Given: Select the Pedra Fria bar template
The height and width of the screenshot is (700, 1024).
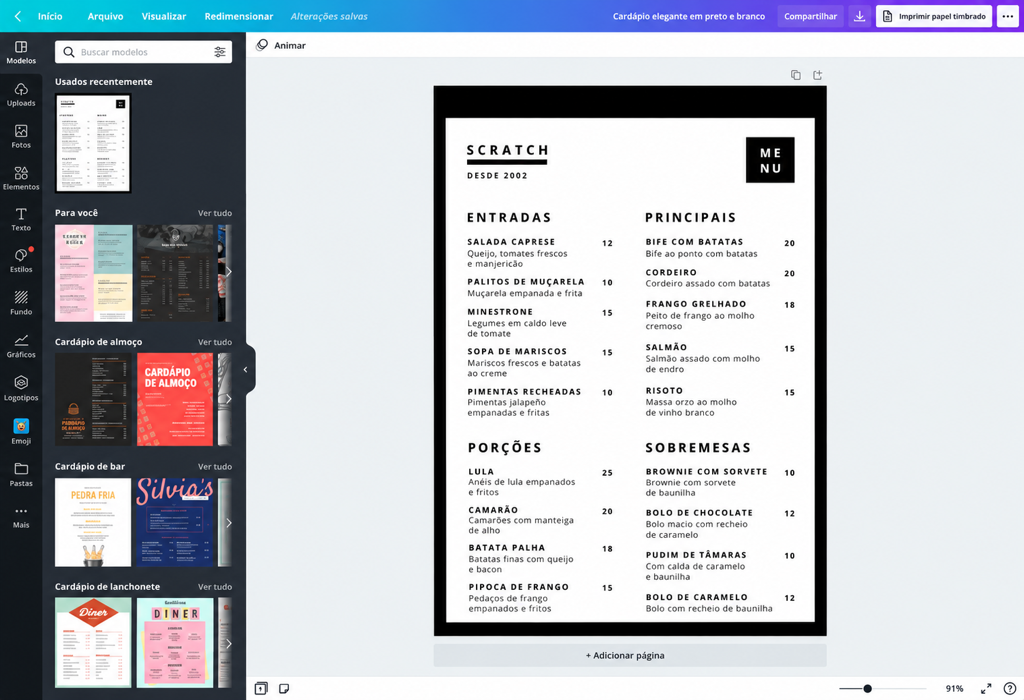Looking at the screenshot, I should [x=93, y=522].
